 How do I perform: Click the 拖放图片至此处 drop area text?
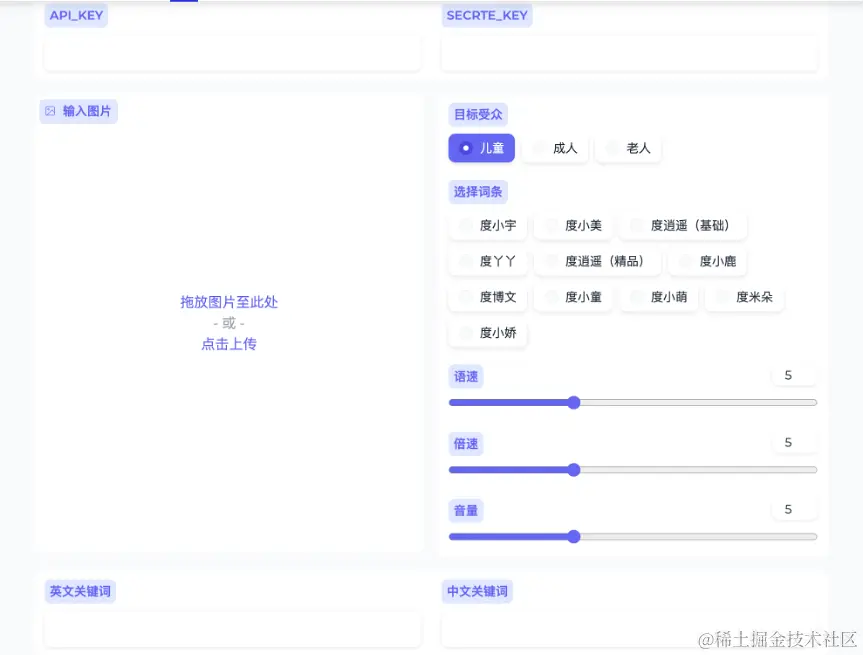click(229, 302)
